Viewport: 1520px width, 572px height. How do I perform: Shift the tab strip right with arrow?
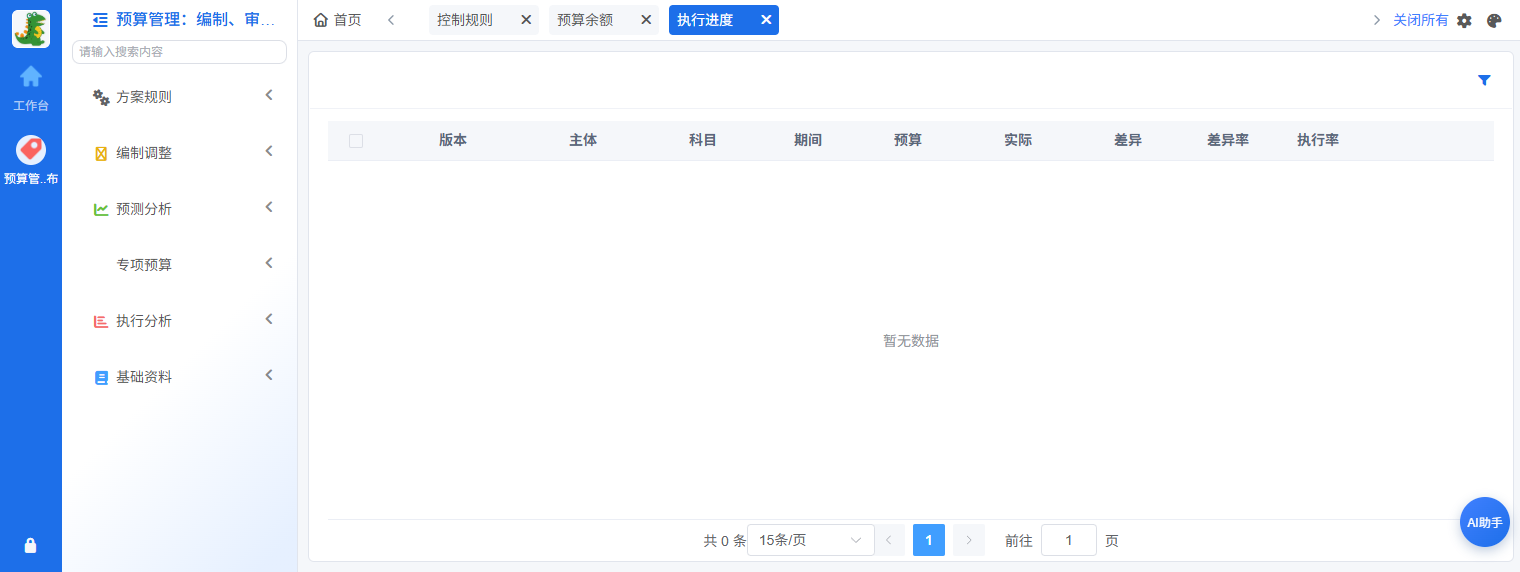tap(1377, 20)
